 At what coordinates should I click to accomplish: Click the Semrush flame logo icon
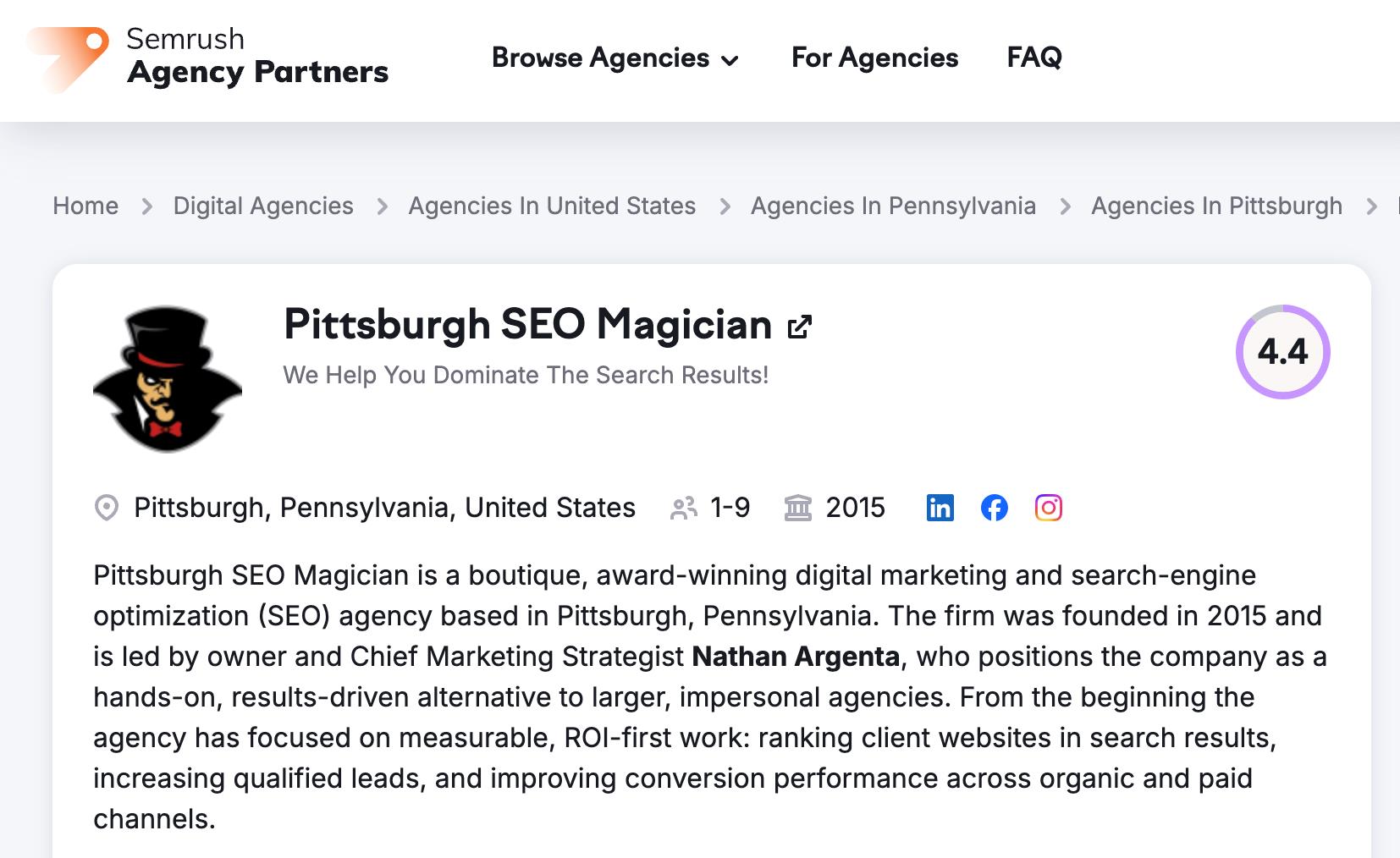(x=69, y=58)
